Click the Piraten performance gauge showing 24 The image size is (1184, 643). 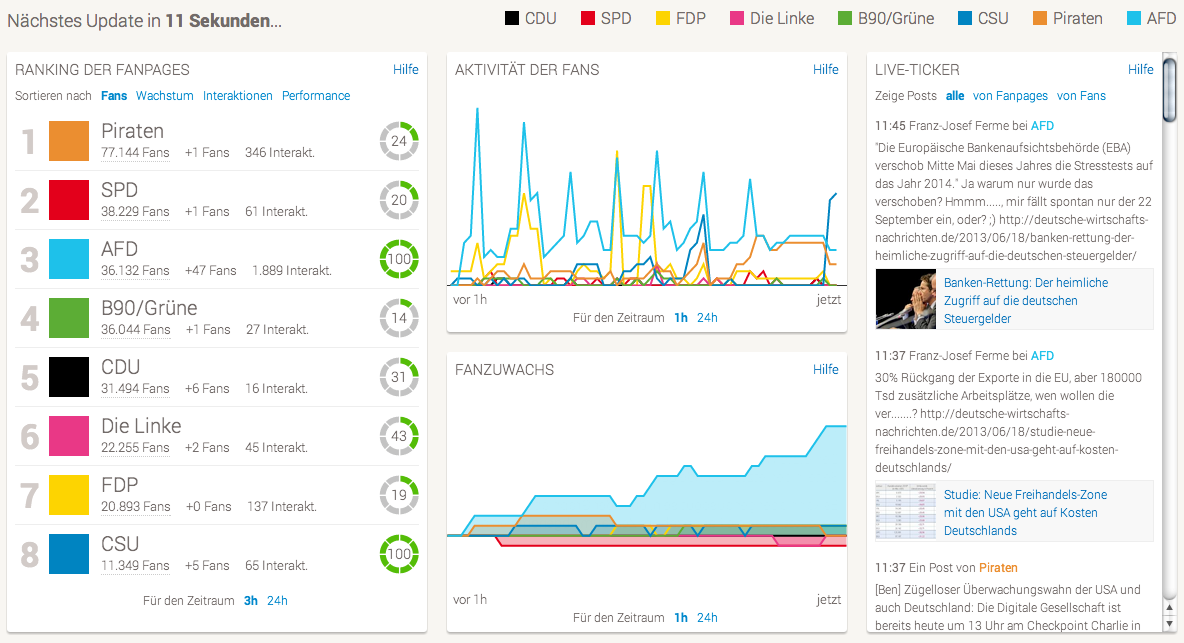[399, 141]
